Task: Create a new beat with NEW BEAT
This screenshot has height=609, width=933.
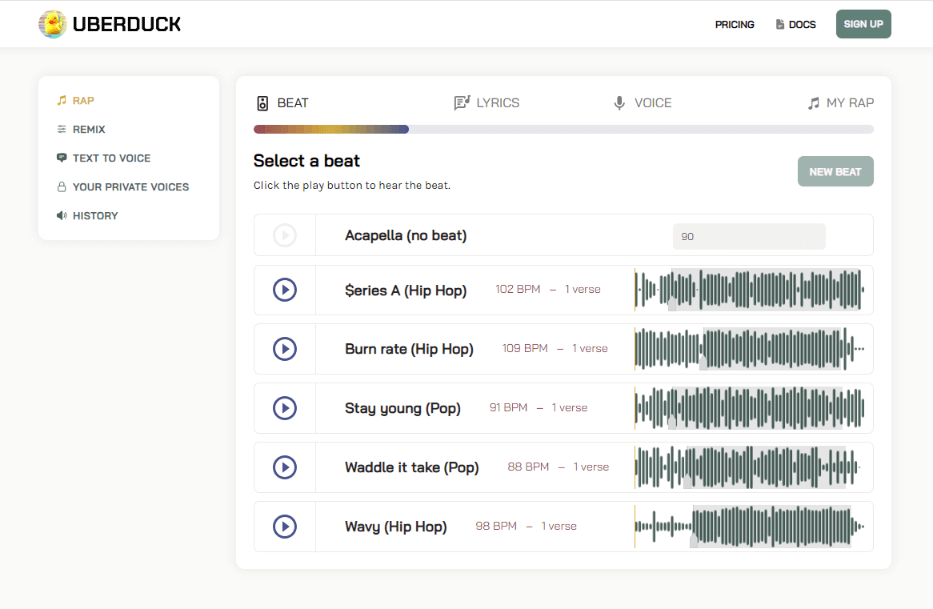Action: click(835, 171)
